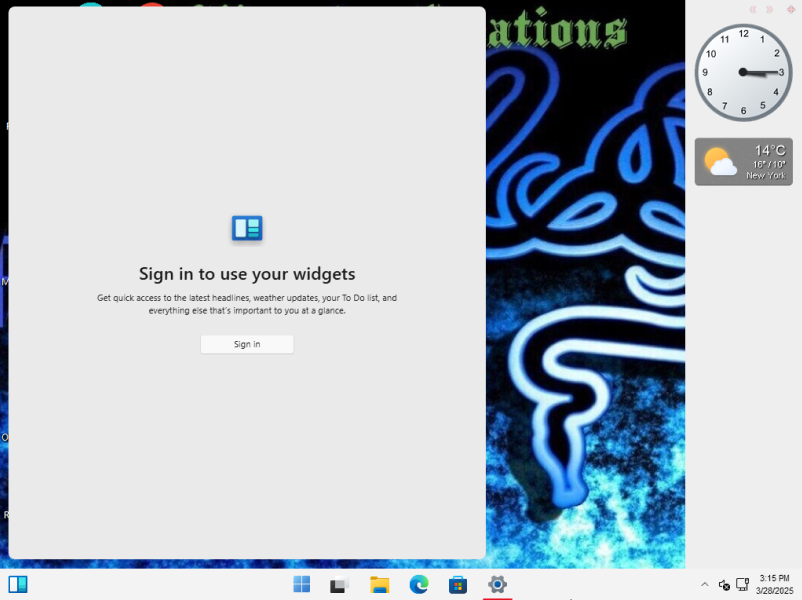The width and height of the screenshot is (802, 600).
Task: Click the sun and cloud weather icon
Action: point(720,162)
